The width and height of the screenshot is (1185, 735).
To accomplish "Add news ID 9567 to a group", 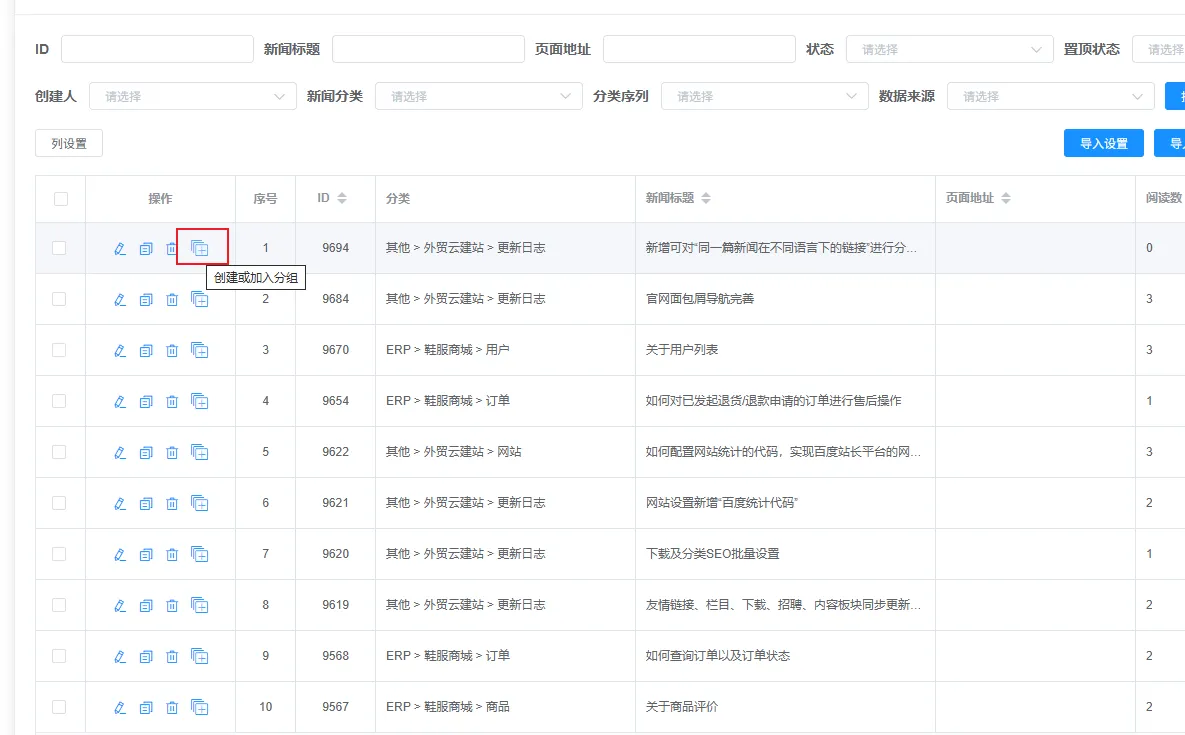I will coord(200,707).
